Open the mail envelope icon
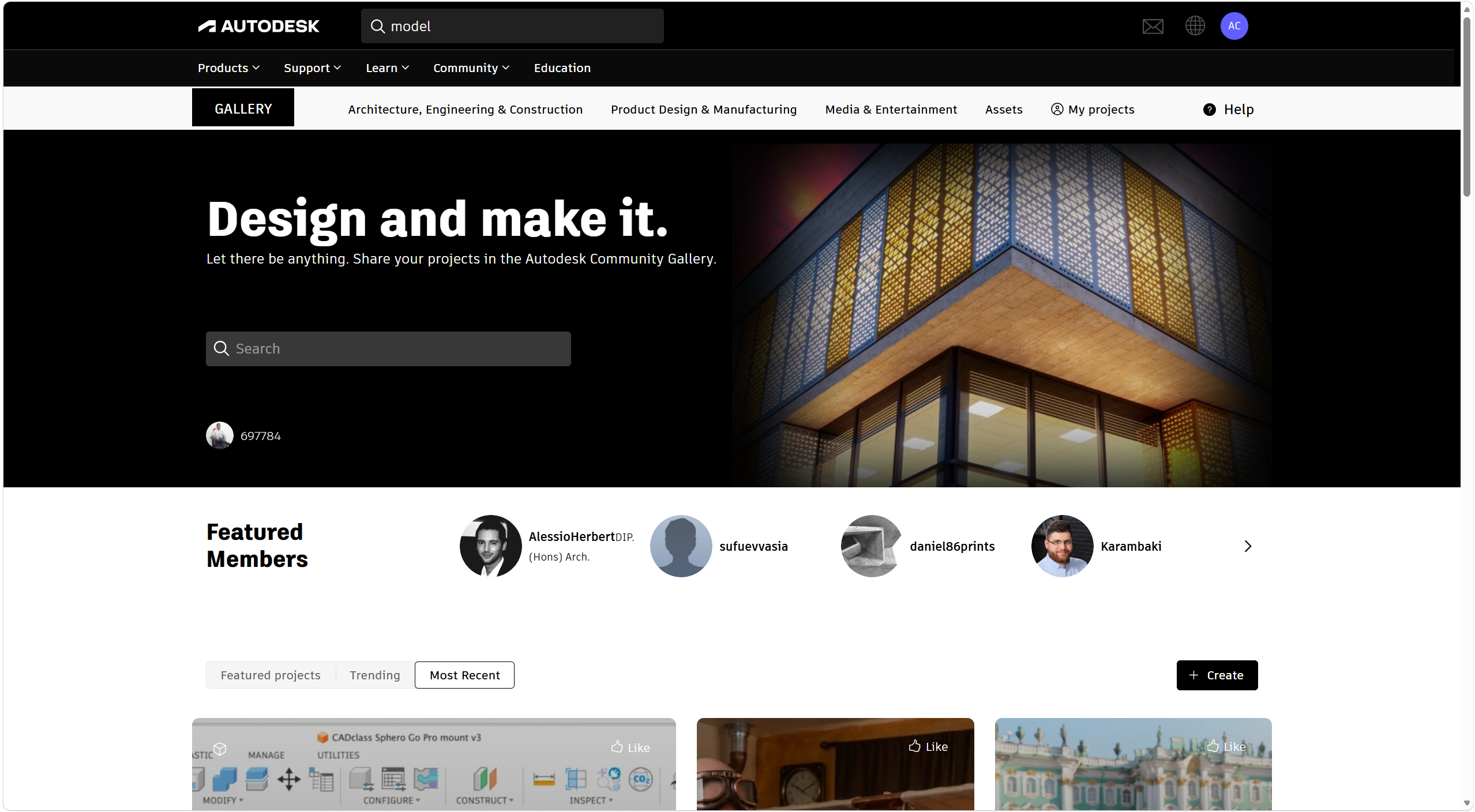This screenshot has width=1475, height=812. click(1153, 27)
